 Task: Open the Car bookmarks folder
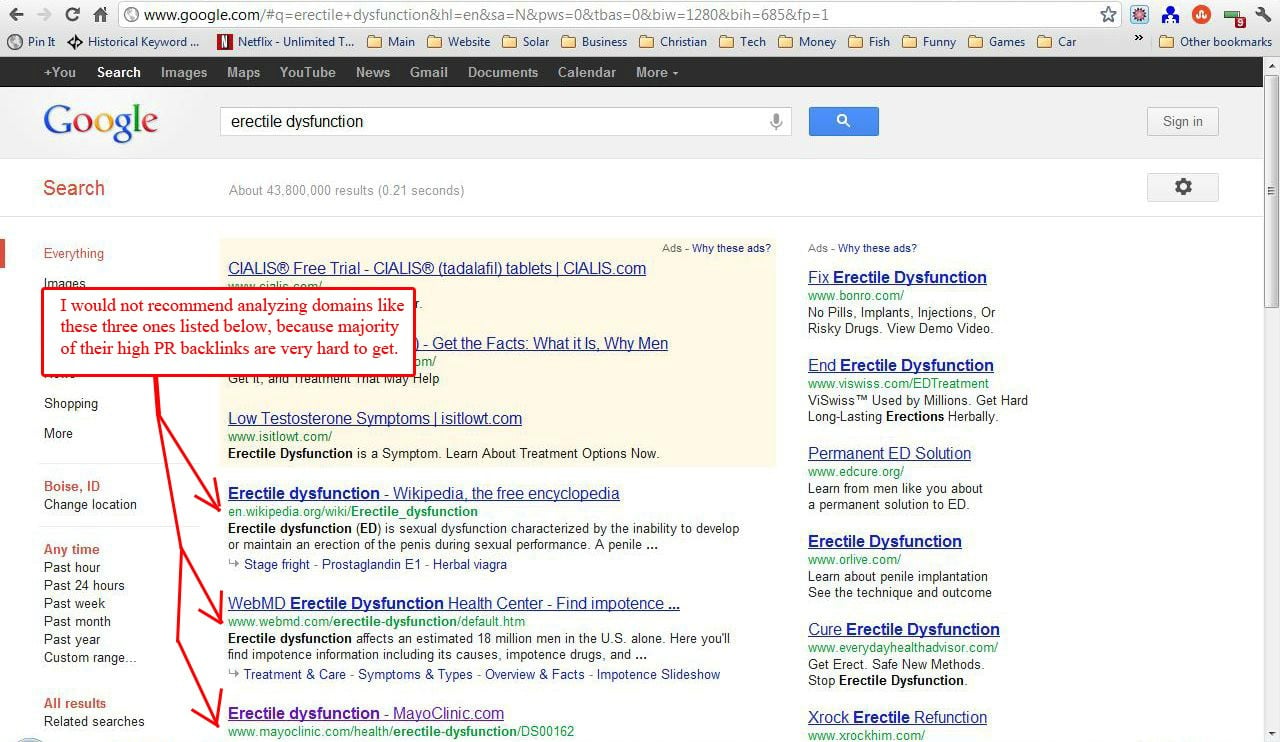[1057, 42]
